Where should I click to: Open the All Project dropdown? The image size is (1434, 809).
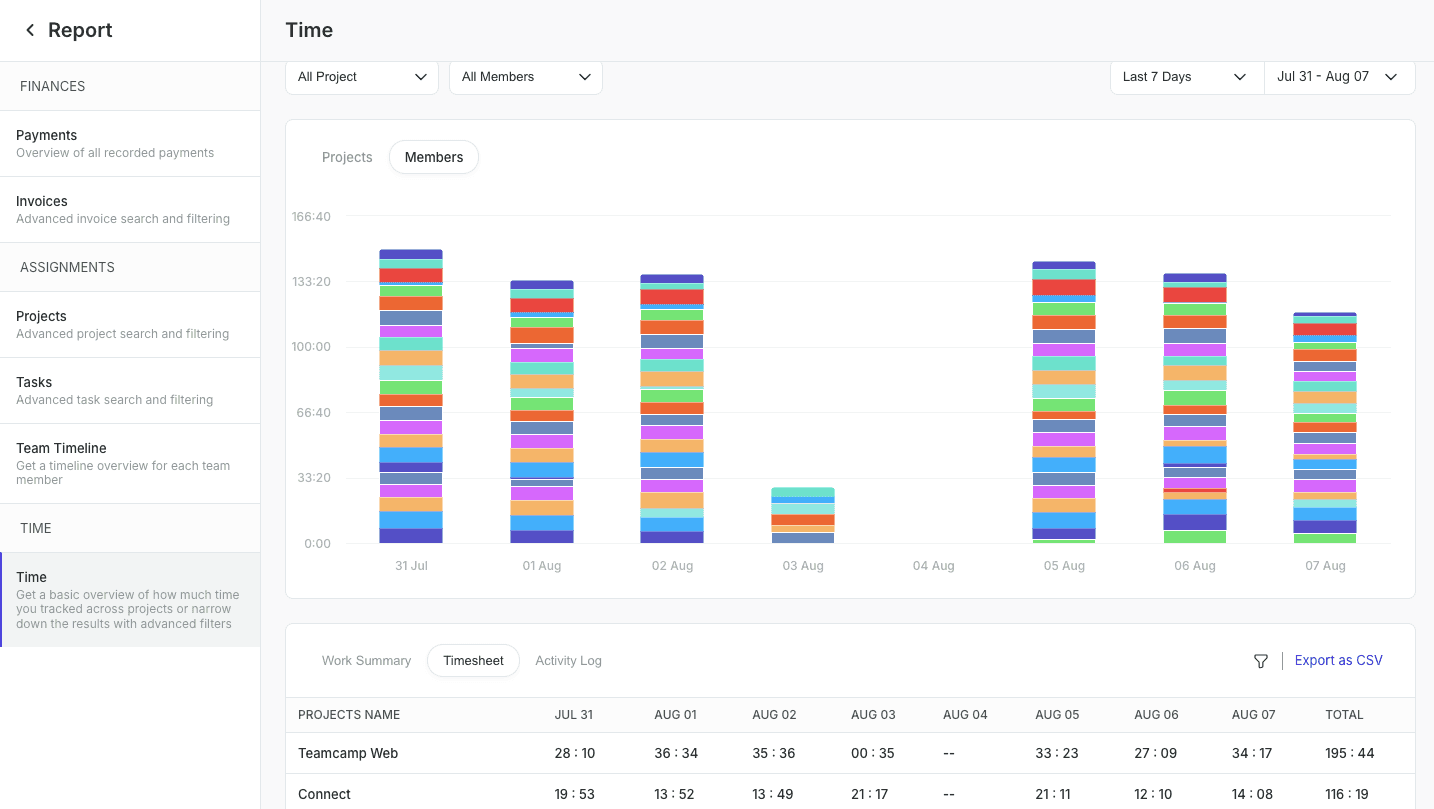click(362, 77)
